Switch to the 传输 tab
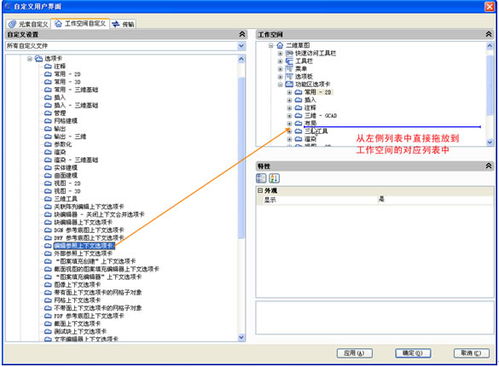499x367 pixels. click(123, 24)
